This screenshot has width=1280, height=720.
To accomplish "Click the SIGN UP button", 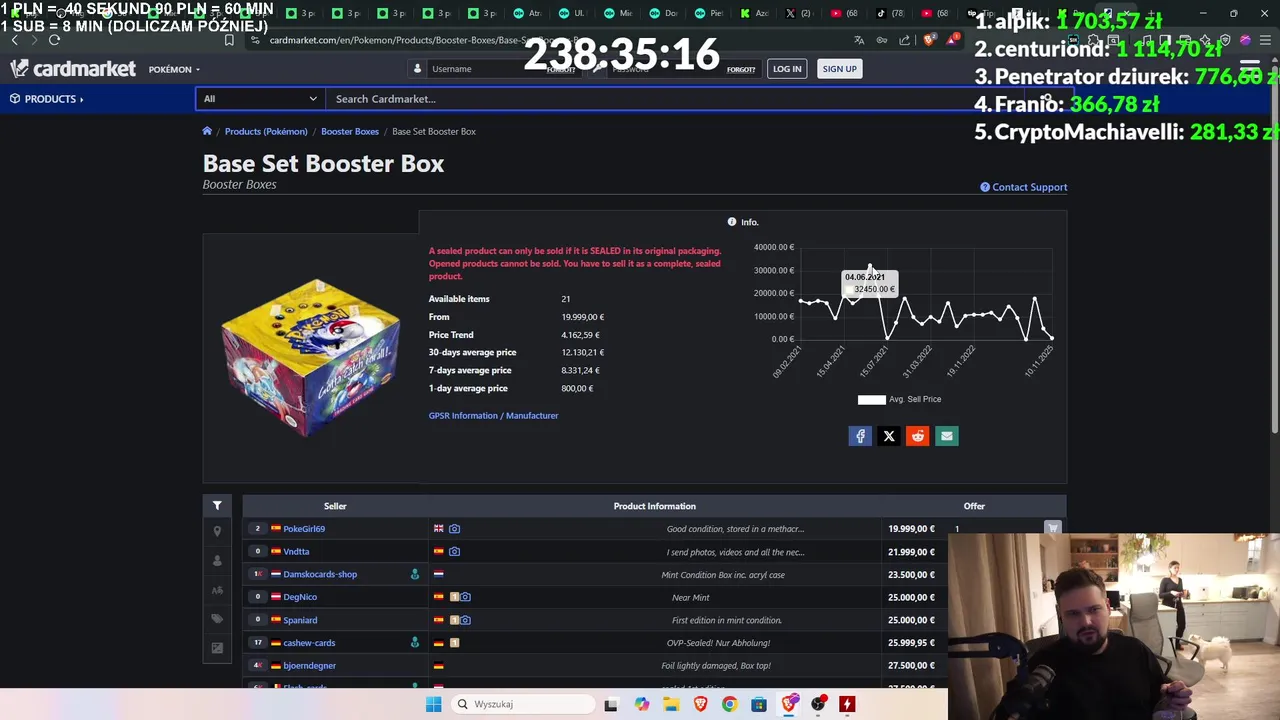I will [839, 69].
